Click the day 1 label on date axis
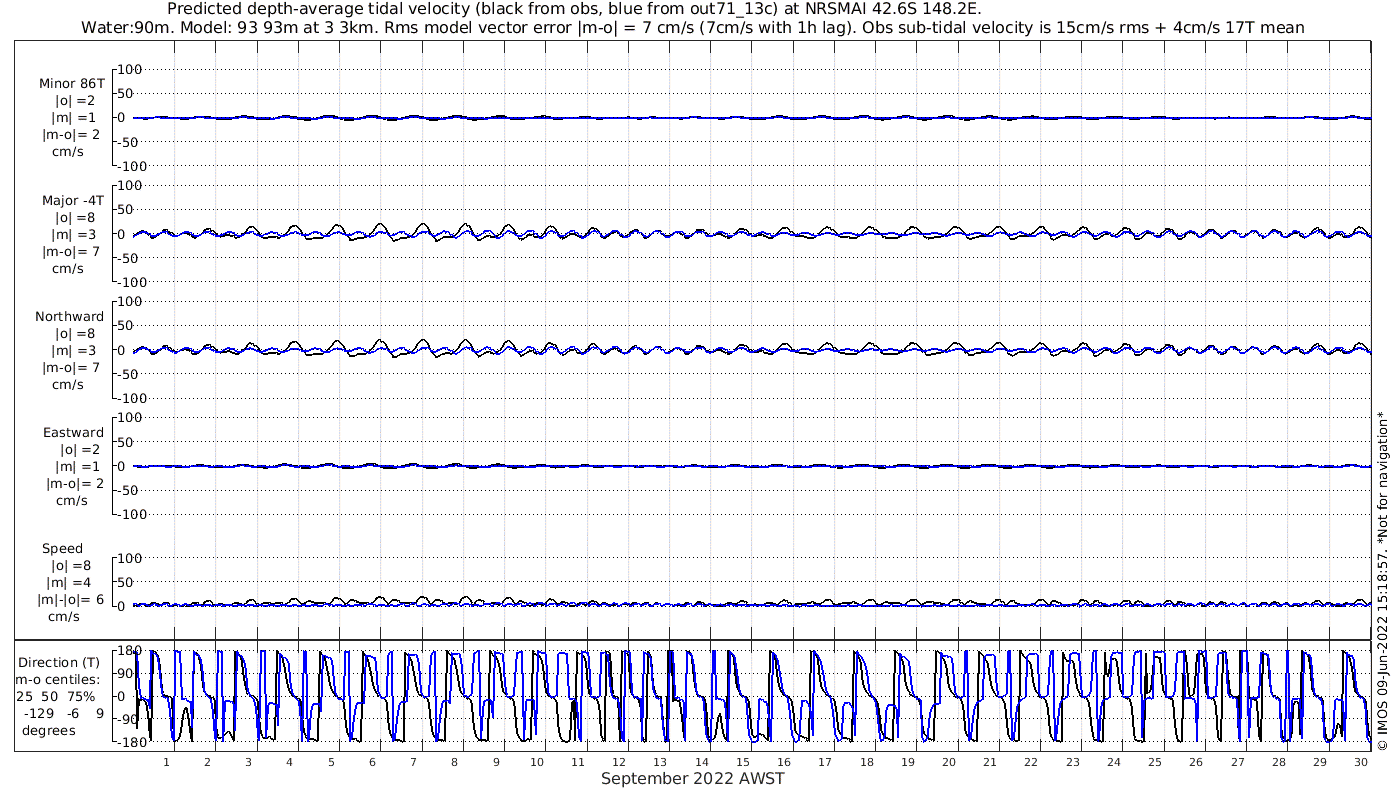The width and height of the screenshot is (1400, 800). point(167,762)
